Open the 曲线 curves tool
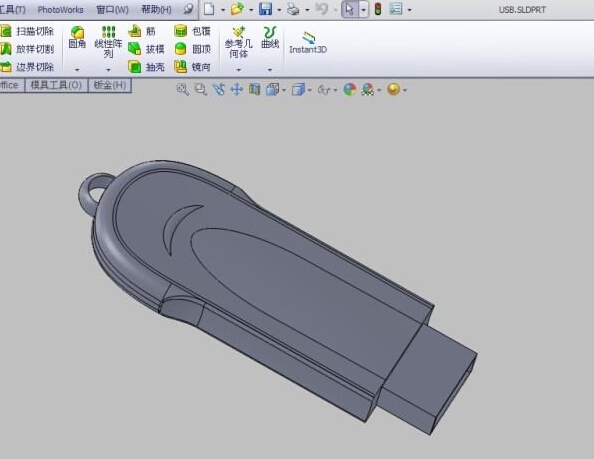 (x=270, y=37)
